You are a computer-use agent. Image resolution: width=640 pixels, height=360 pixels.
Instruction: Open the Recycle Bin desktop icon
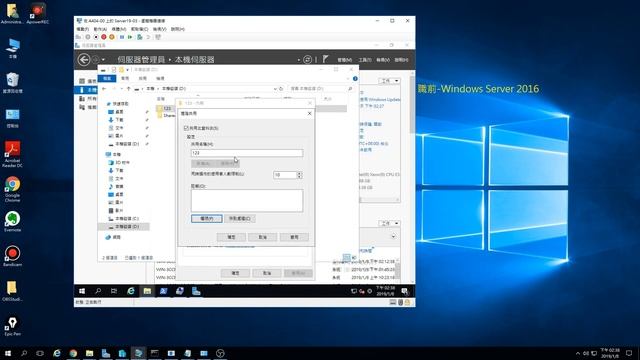[x=12, y=83]
